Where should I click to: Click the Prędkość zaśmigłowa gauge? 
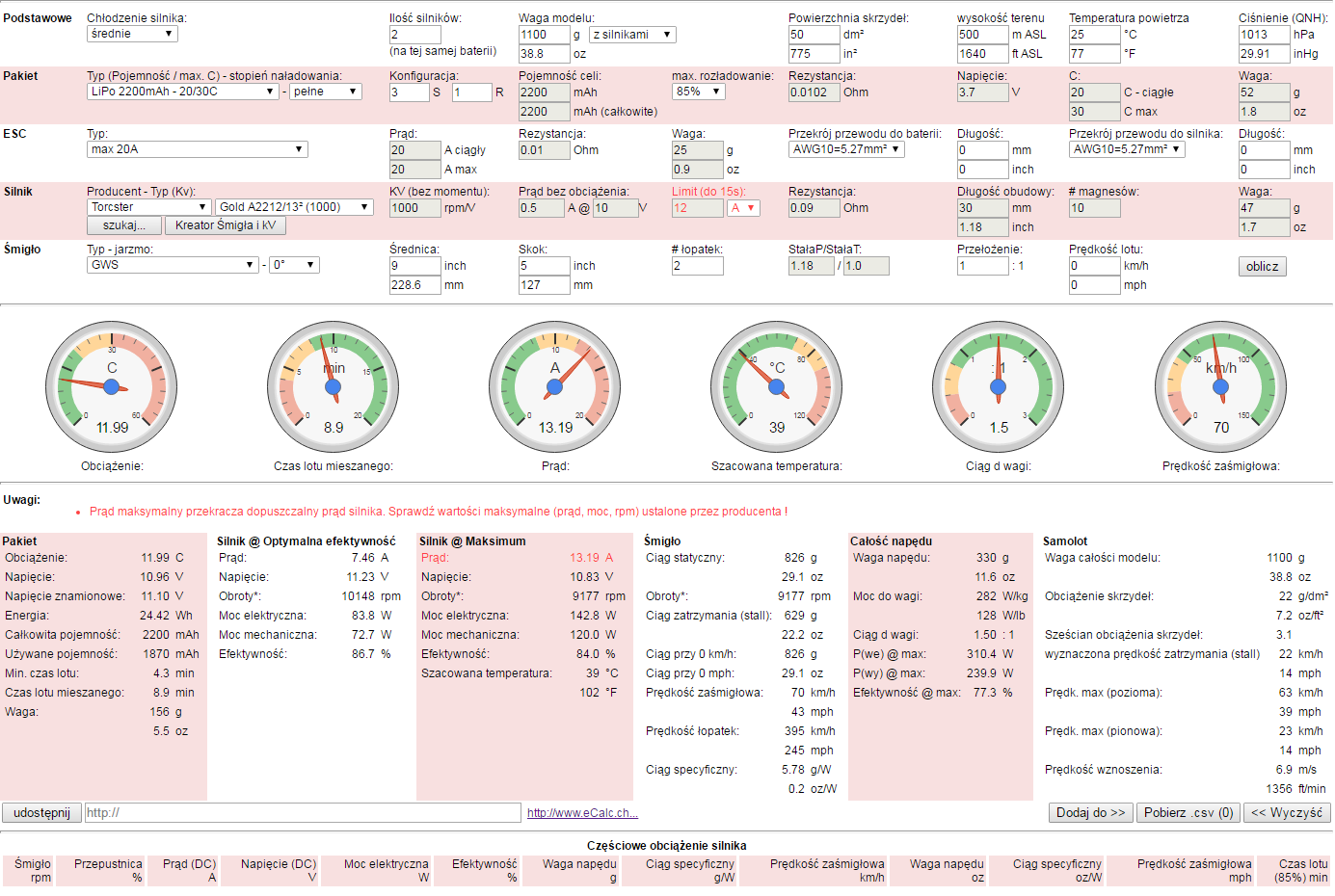coord(1220,386)
